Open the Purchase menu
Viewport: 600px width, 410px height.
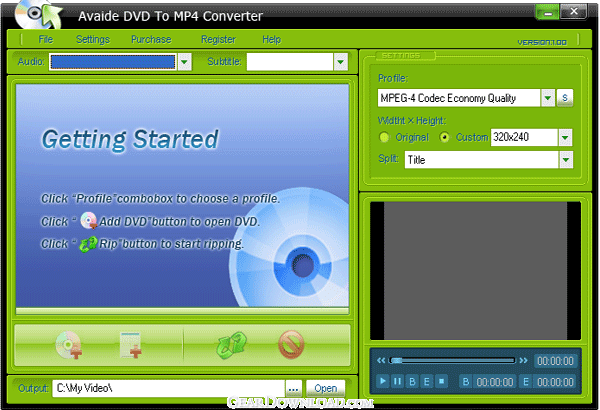point(151,39)
